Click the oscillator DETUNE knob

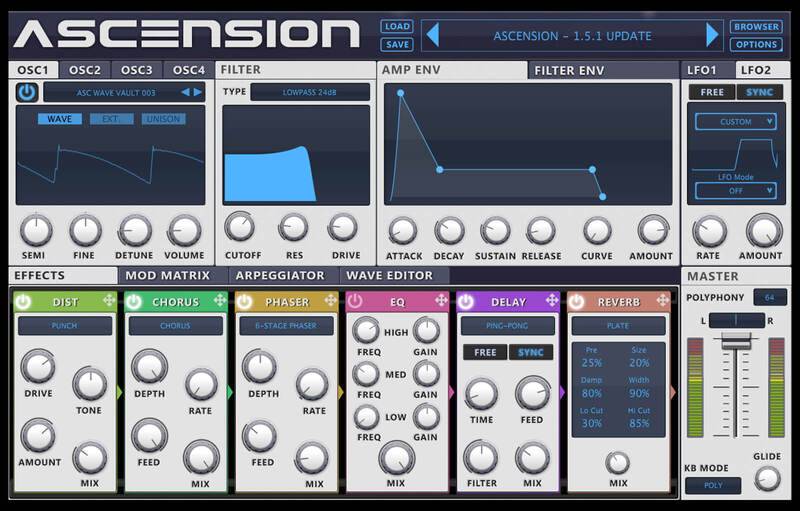point(135,231)
